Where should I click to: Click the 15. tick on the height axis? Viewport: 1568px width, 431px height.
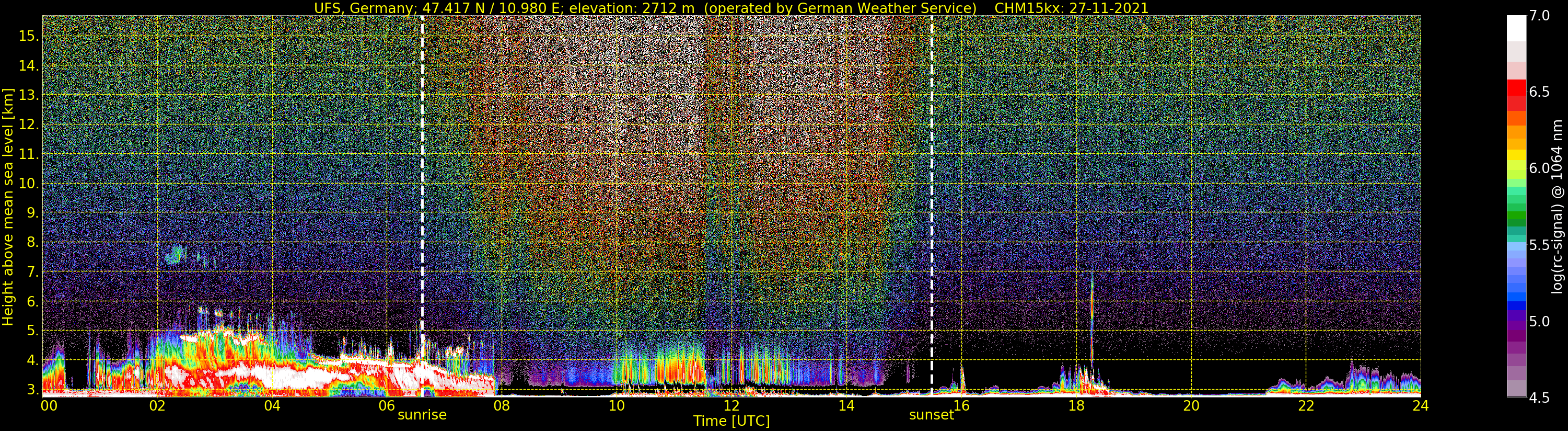click(x=28, y=36)
